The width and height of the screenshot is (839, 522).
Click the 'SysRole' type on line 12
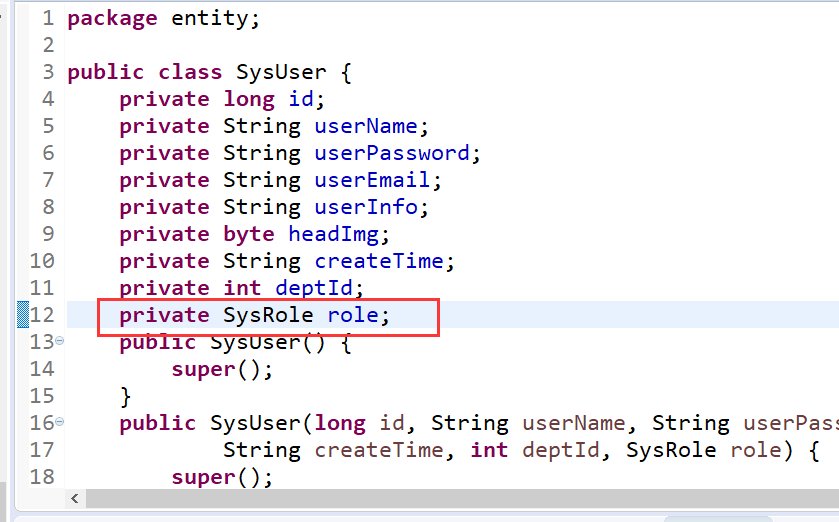[268, 316]
